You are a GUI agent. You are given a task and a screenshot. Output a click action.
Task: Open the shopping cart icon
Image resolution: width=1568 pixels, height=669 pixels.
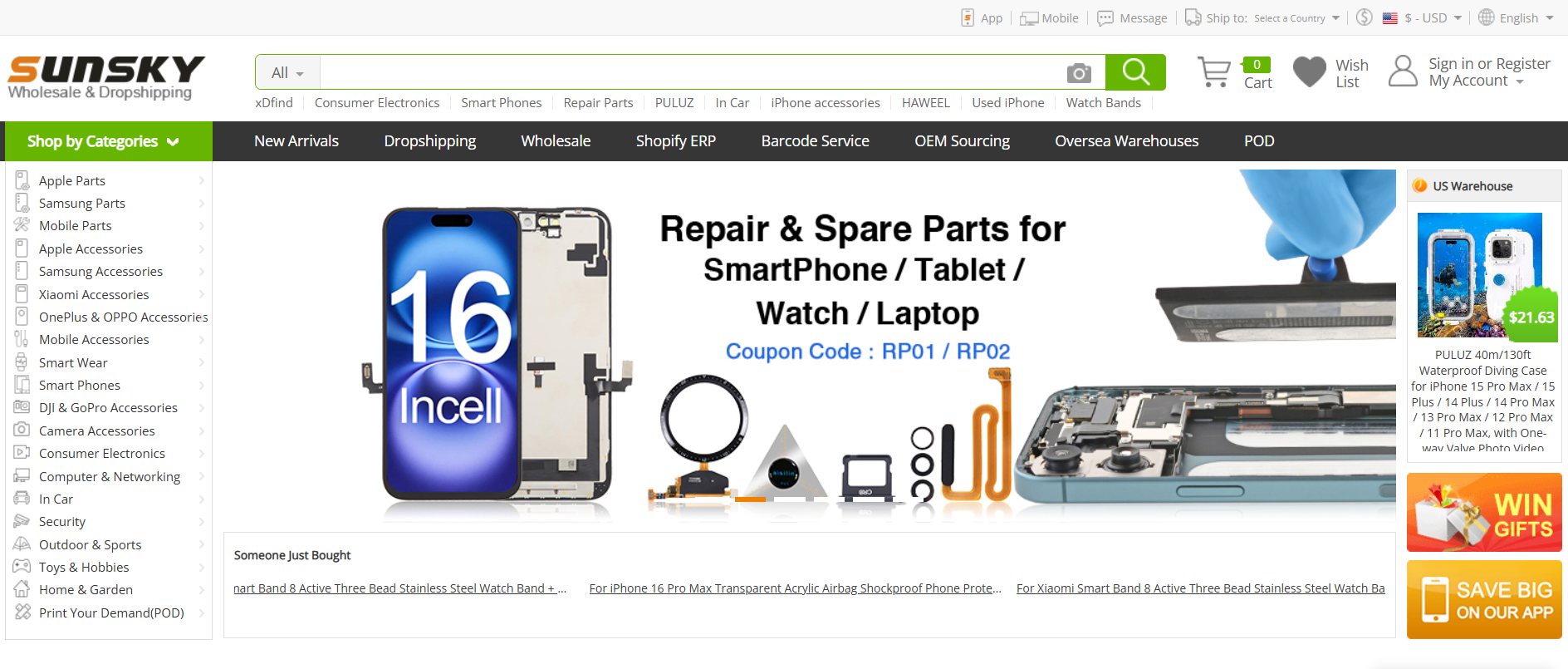tap(1214, 72)
